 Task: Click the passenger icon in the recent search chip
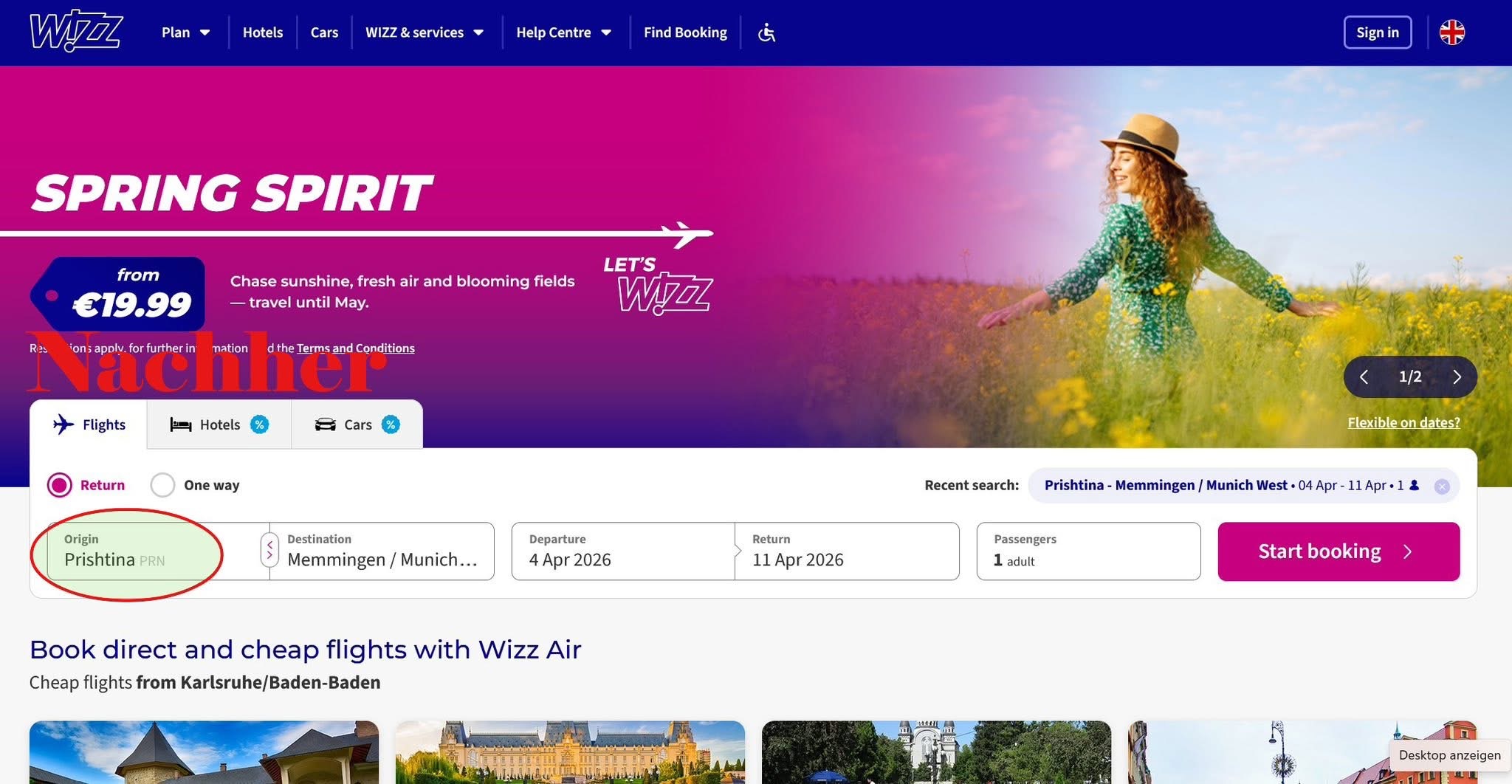[1414, 485]
